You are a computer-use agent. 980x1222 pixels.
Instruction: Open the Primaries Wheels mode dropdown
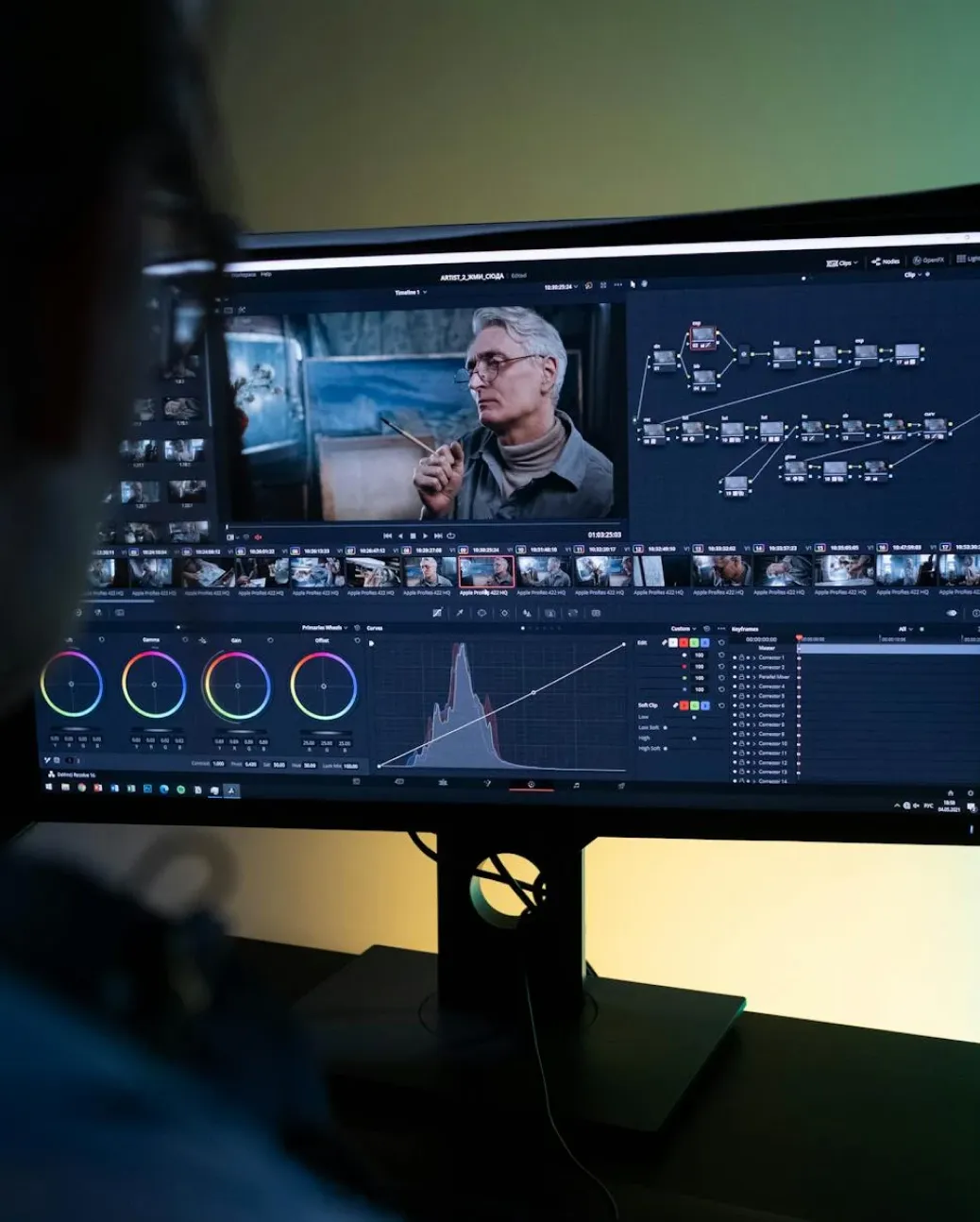coord(326,627)
